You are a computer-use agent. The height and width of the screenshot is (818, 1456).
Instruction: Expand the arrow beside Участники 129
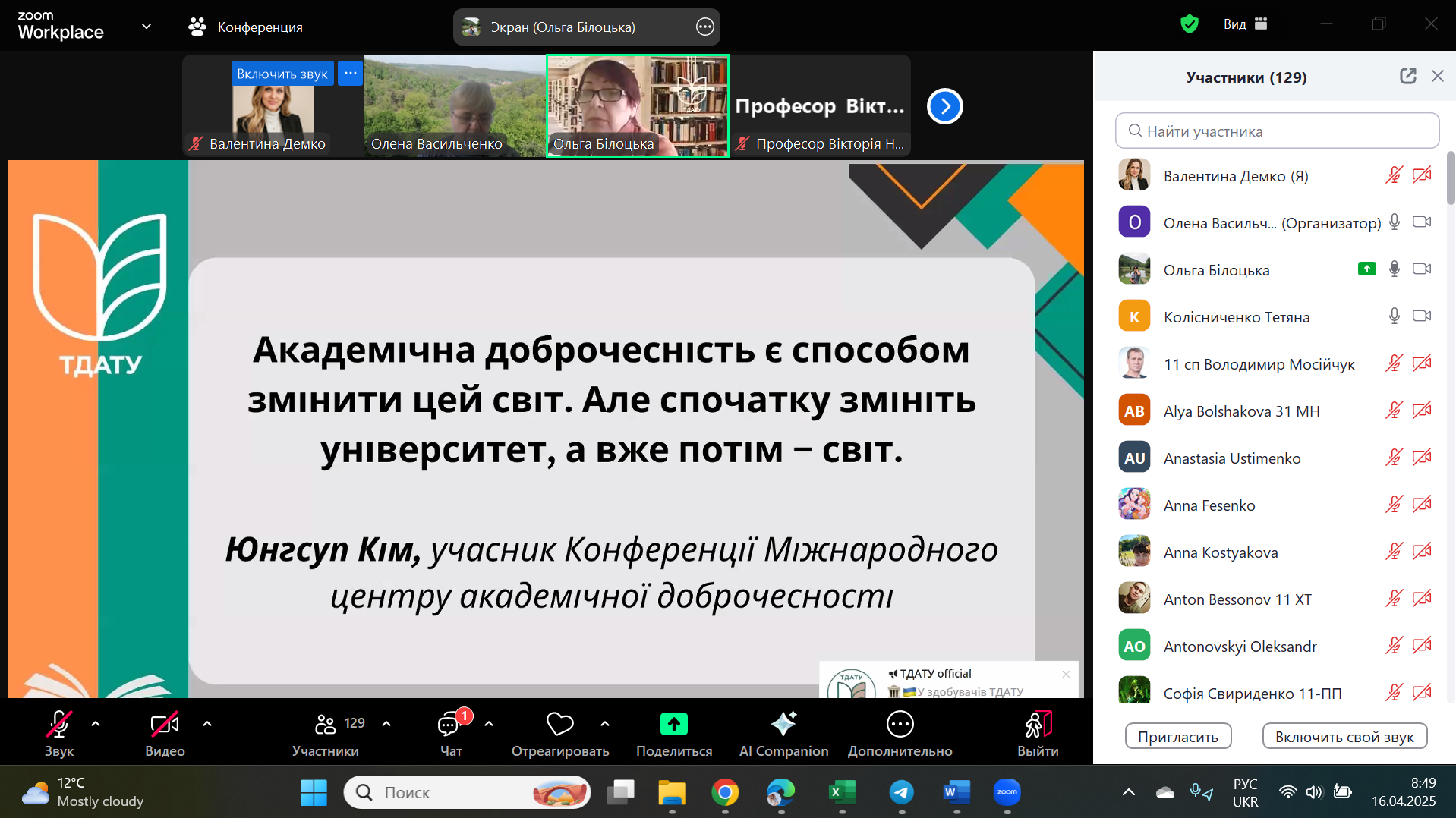[386, 724]
